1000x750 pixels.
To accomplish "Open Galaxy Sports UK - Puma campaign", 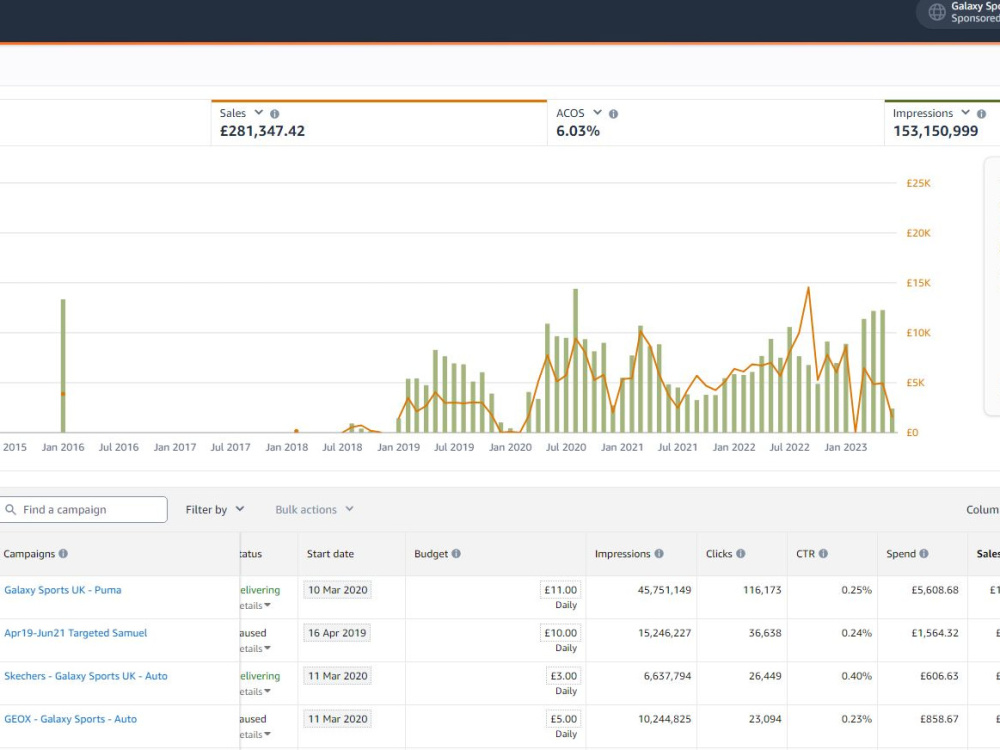I will point(62,590).
